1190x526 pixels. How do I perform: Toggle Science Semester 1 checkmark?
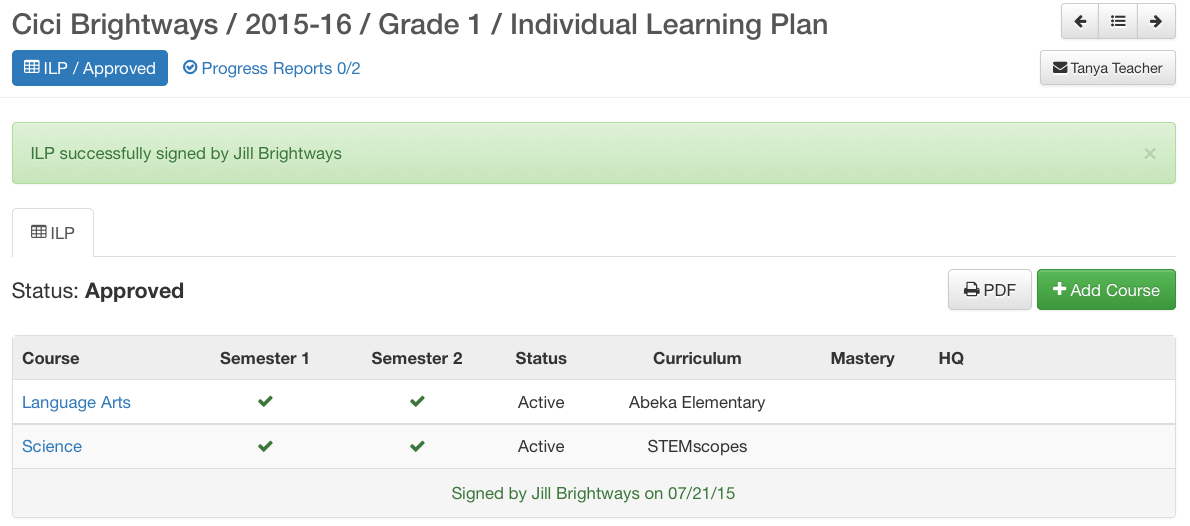[265, 446]
